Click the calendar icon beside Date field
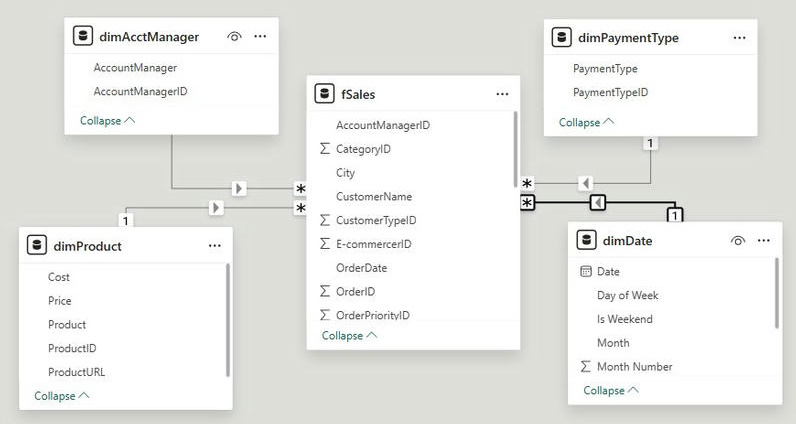 point(586,272)
